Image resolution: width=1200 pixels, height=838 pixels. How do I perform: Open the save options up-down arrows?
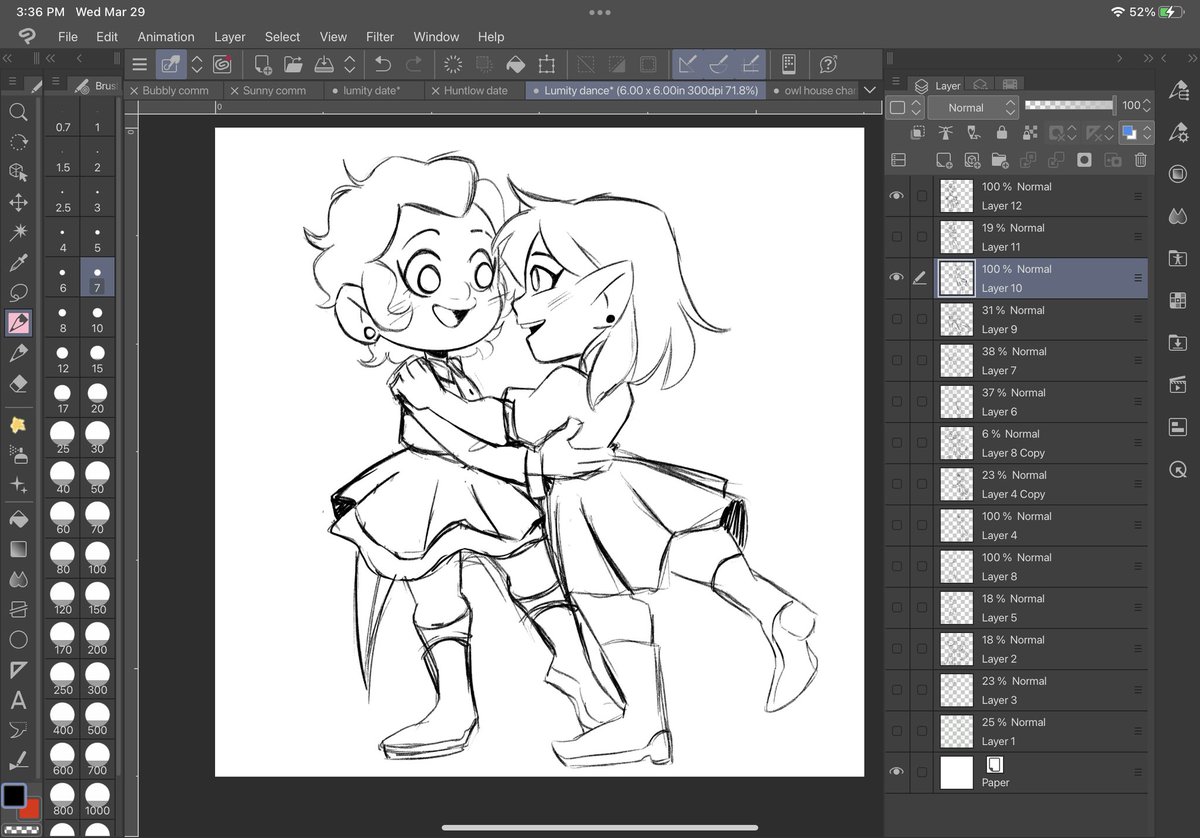350,65
